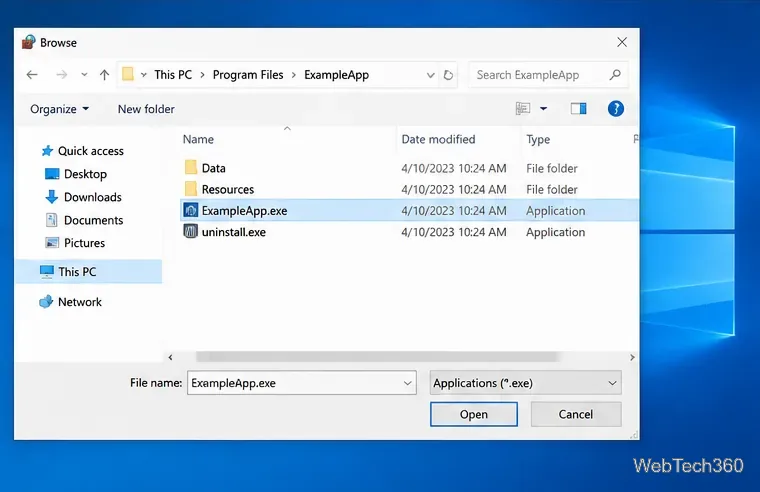This screenshot has width=760, height=492.
Task: Change the view layout icon
Action: pos(523,109)
